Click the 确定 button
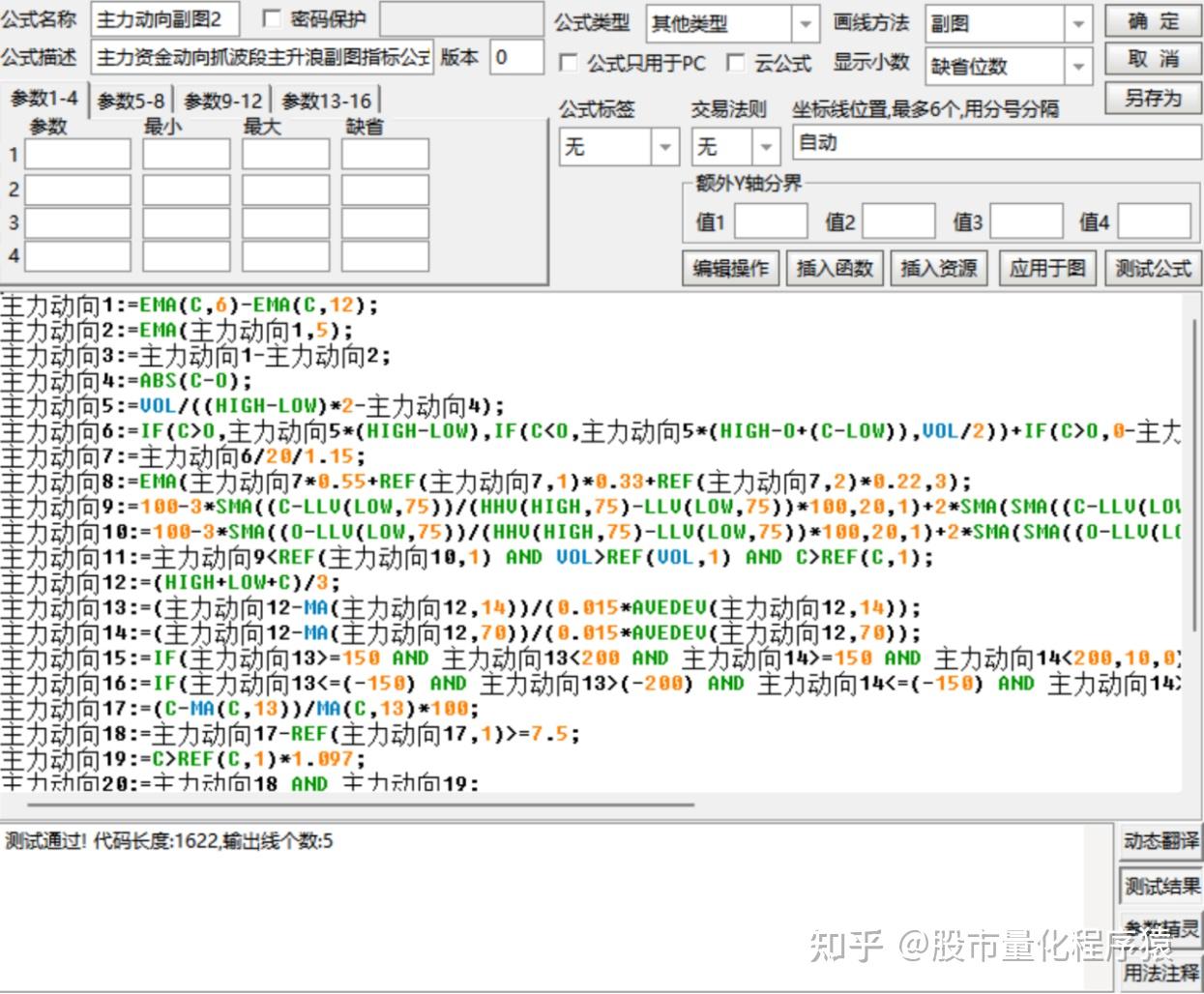The image size is (1204, 994). click(1153, 21)
